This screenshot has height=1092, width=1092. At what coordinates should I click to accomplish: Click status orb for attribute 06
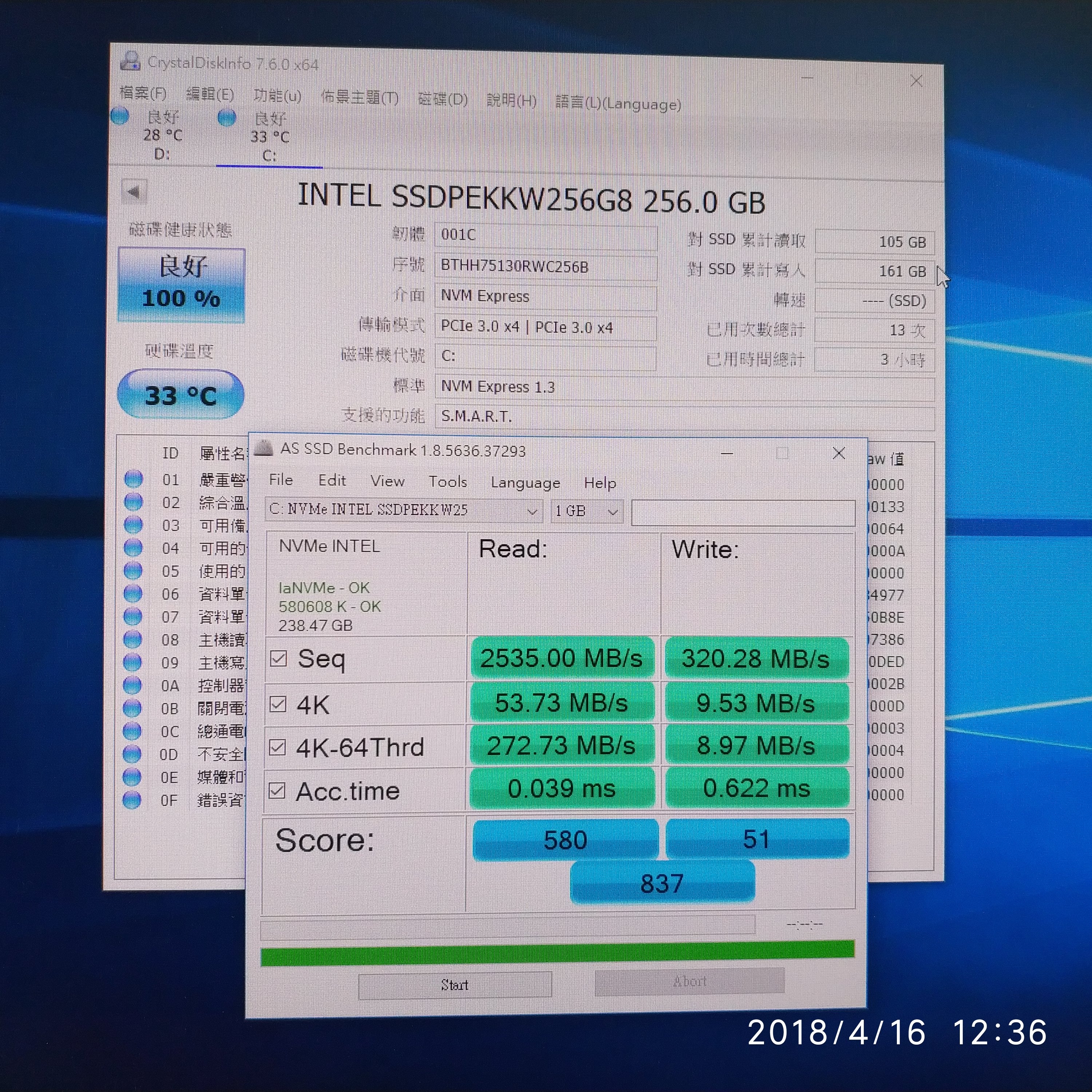point(133,593)
